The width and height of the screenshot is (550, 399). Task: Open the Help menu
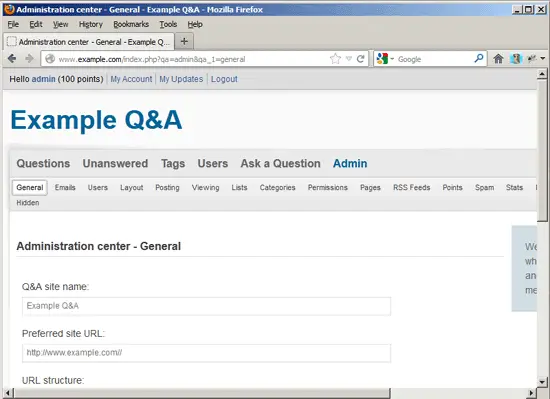pos(195,24)
